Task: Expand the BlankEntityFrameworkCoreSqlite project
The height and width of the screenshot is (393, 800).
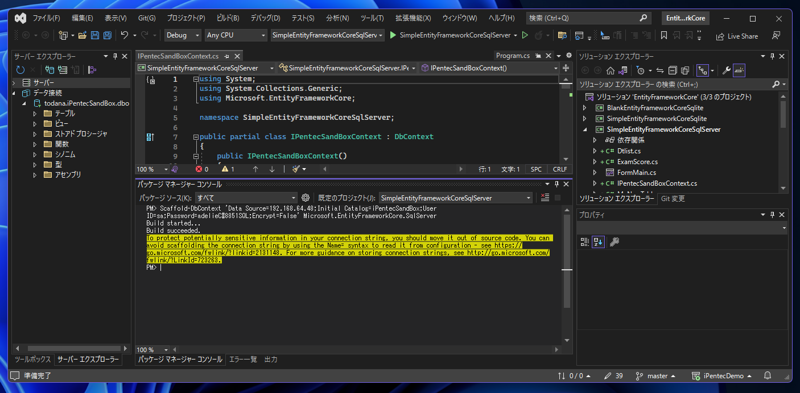Action: 585,108
